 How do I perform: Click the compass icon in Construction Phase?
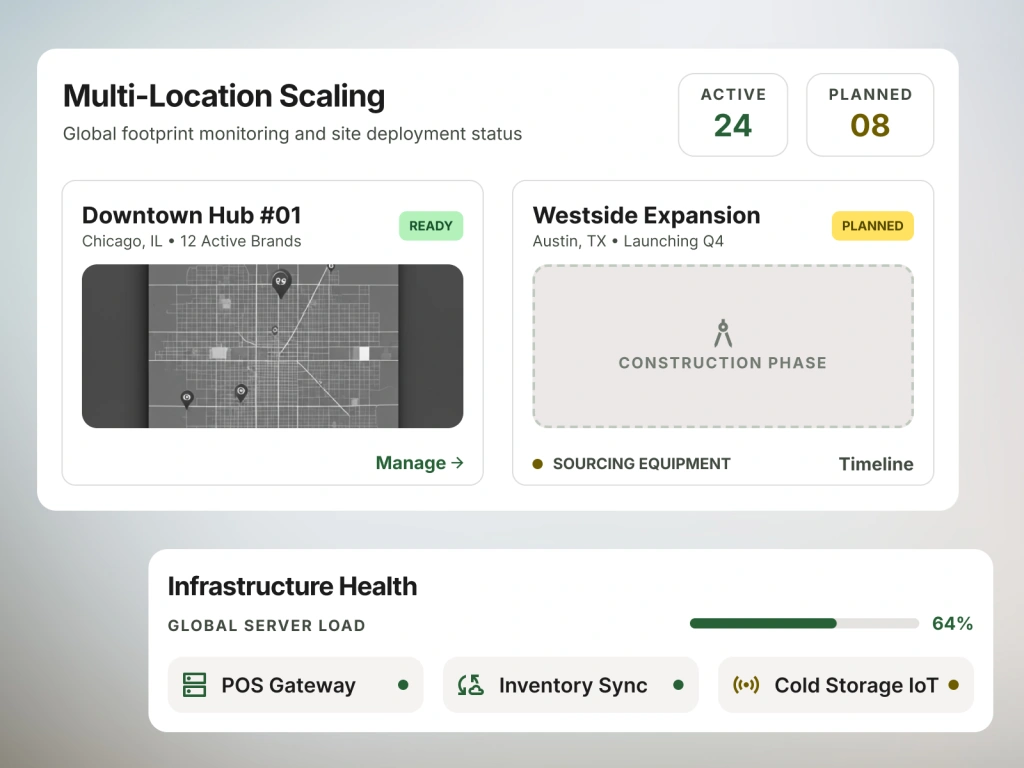click(723, 333)
